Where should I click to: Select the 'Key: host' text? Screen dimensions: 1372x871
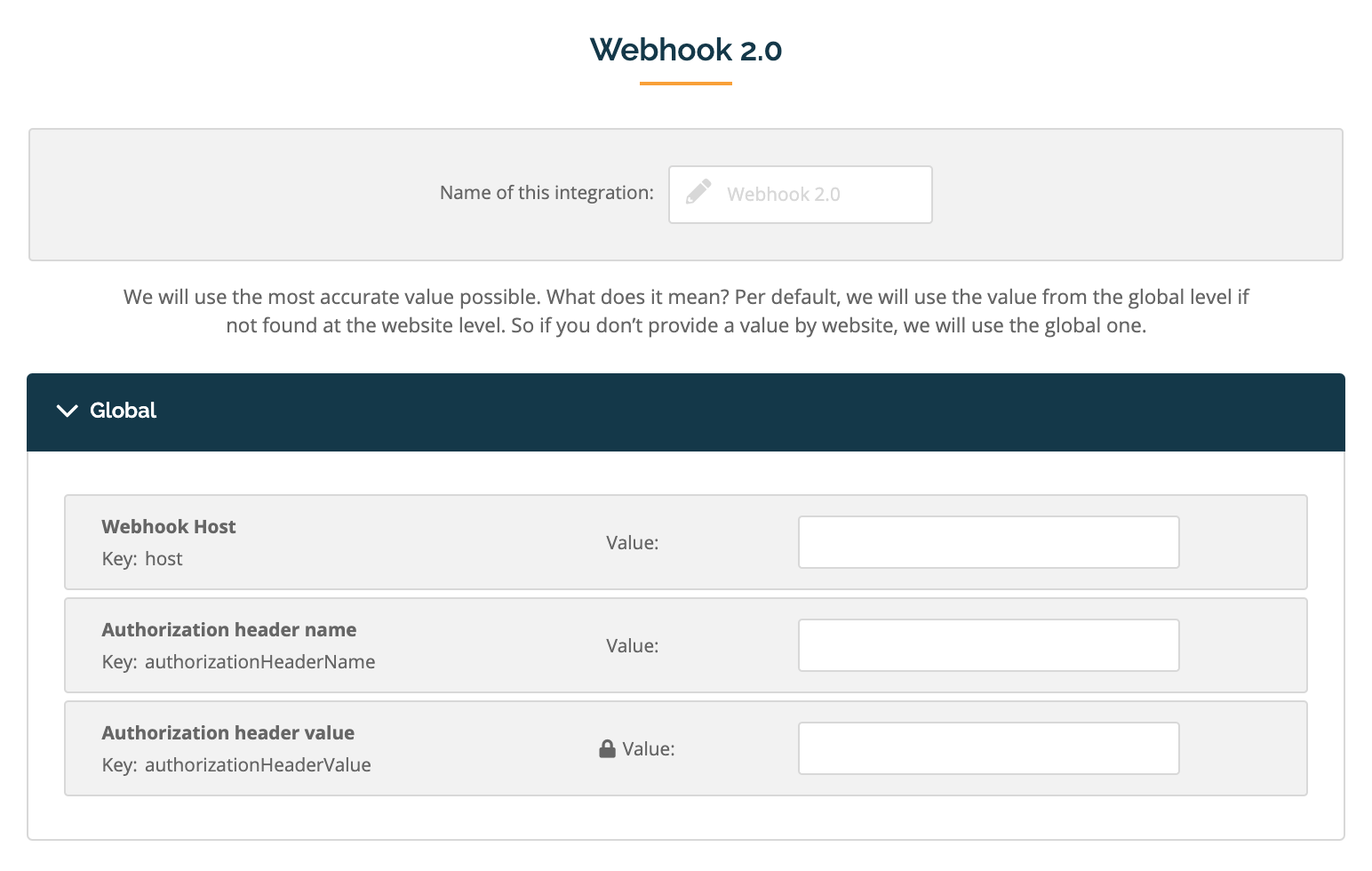(142, 558)
